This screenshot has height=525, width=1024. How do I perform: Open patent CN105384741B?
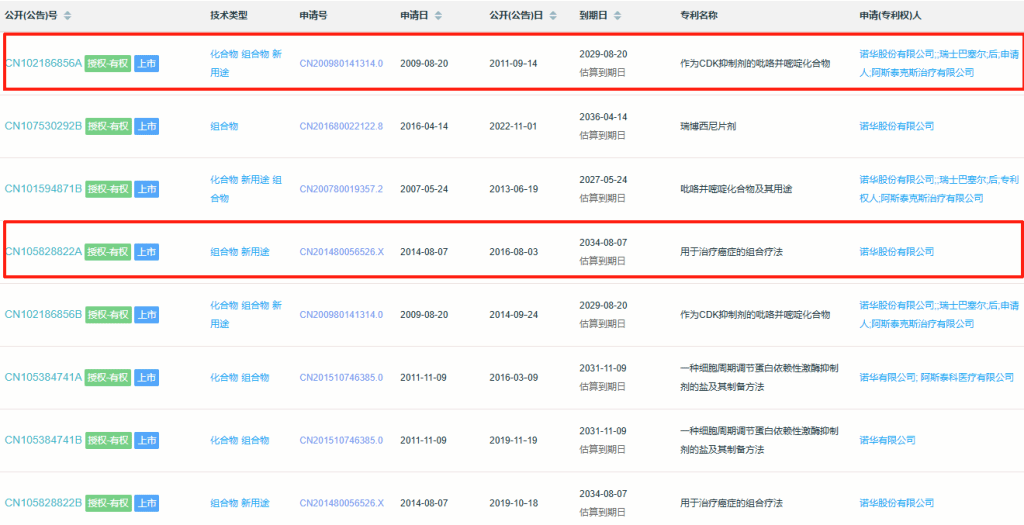43,439
